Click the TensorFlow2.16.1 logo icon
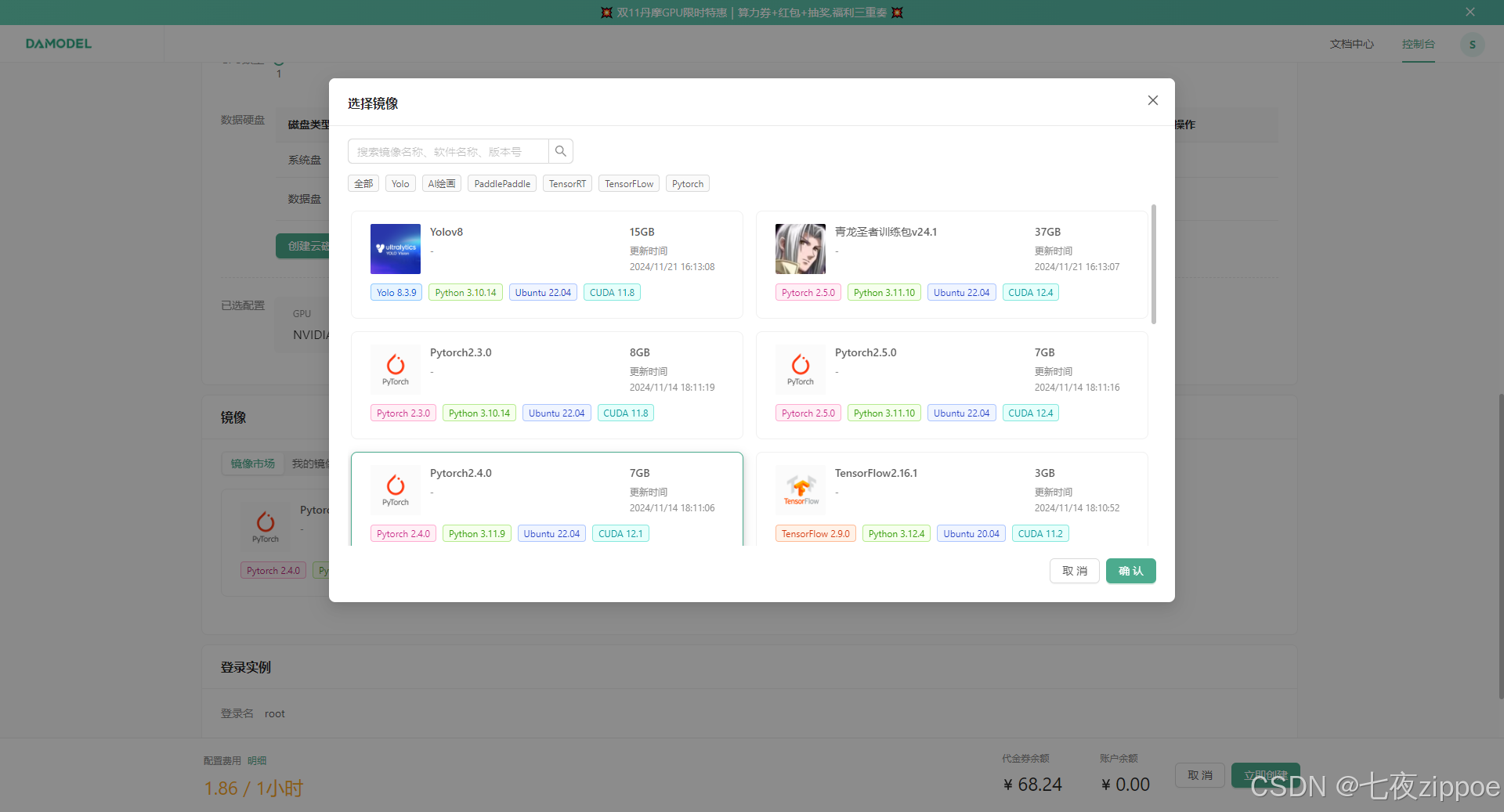Screen dimensions: 1504x812 click(801, 490)
